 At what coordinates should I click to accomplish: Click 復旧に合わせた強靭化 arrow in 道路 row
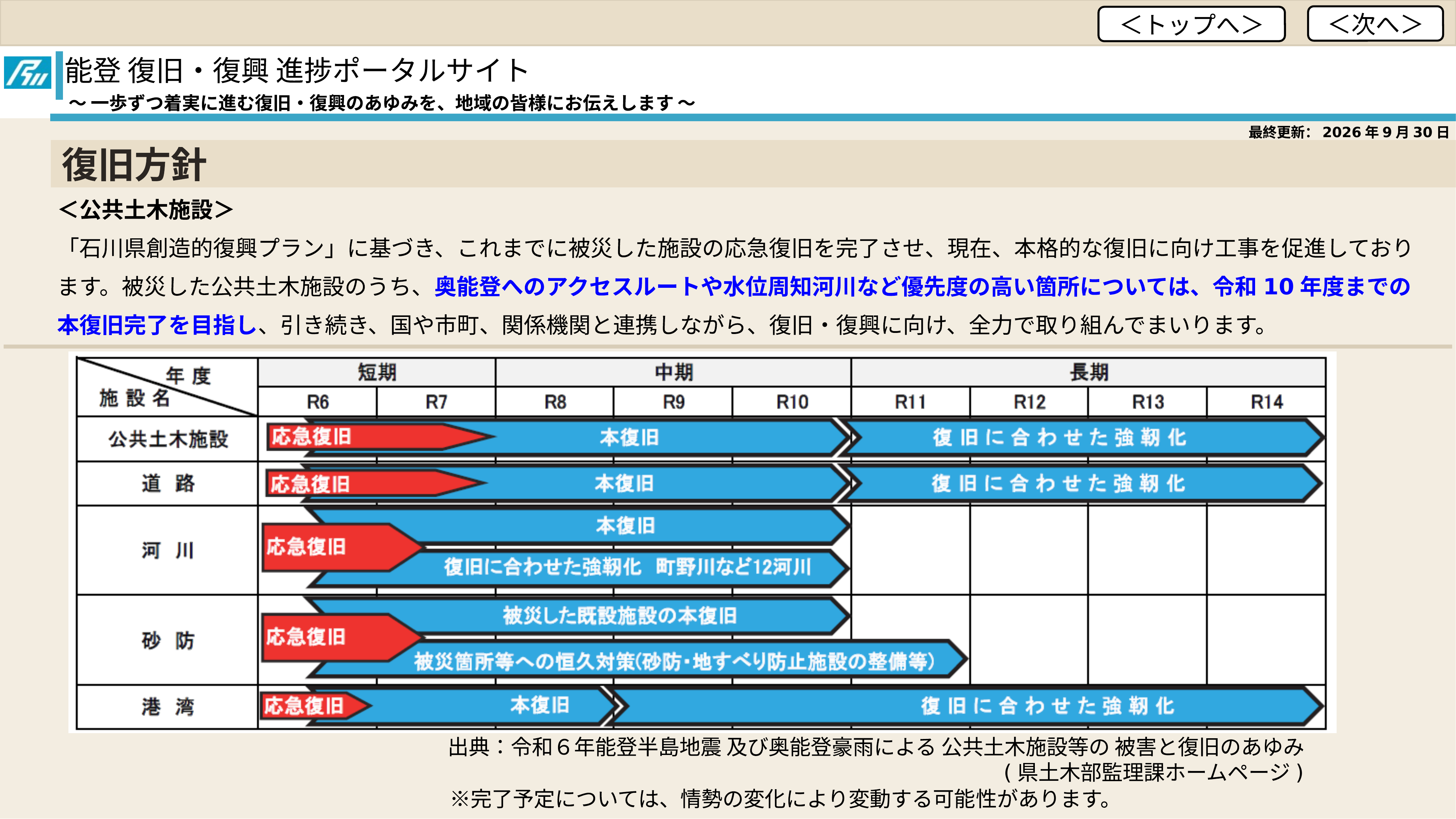(x=1081, y=484)
